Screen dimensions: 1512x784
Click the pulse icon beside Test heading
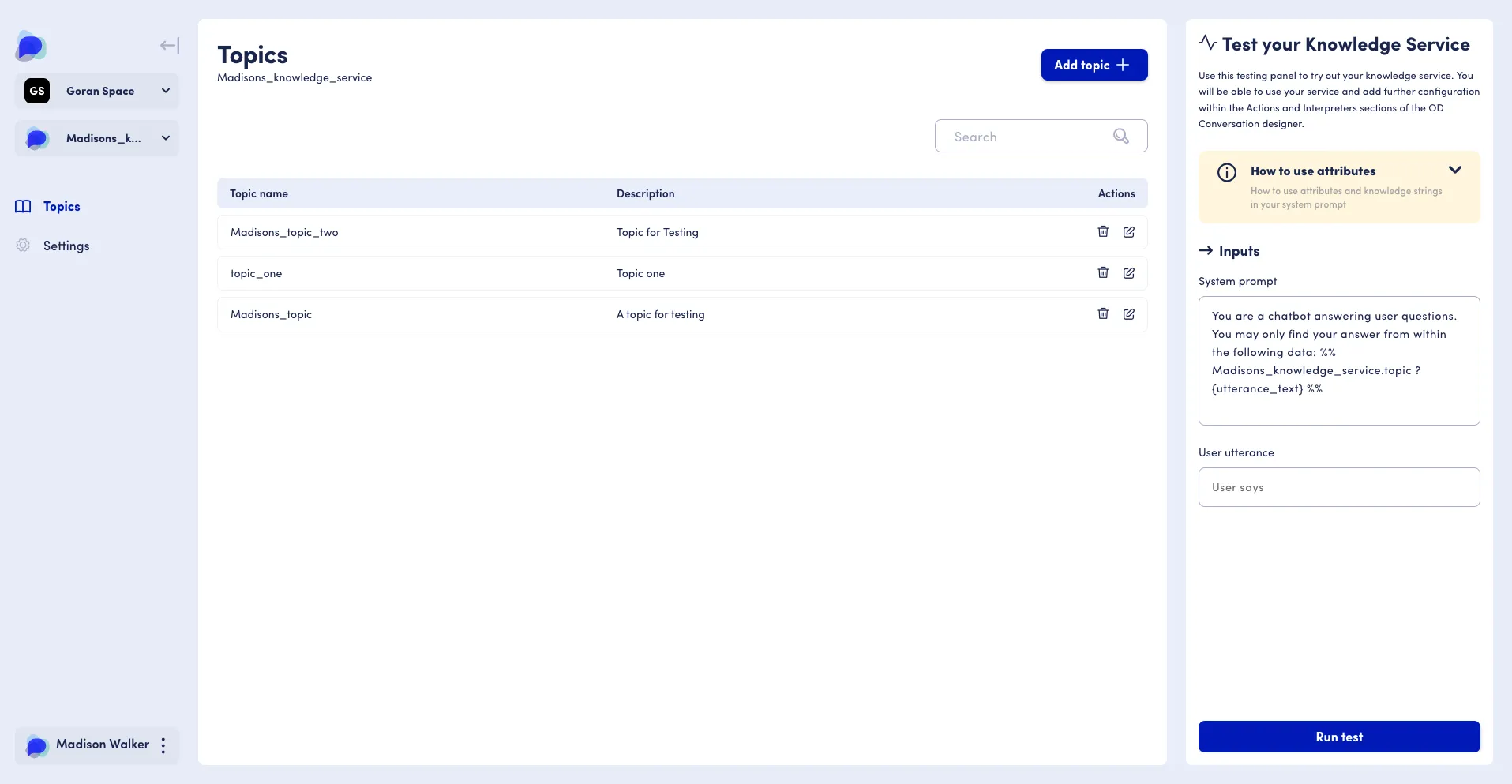1207,43
